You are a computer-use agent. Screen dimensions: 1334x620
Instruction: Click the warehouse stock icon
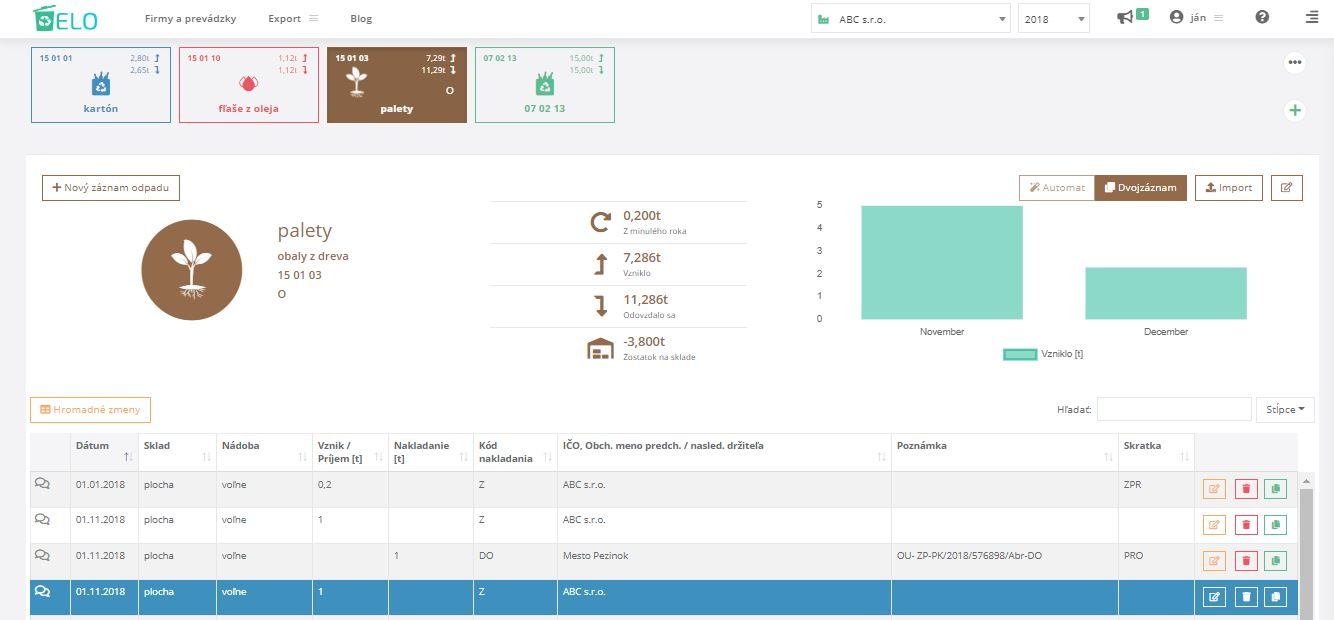pyautogui.click(x=599, y=348)
